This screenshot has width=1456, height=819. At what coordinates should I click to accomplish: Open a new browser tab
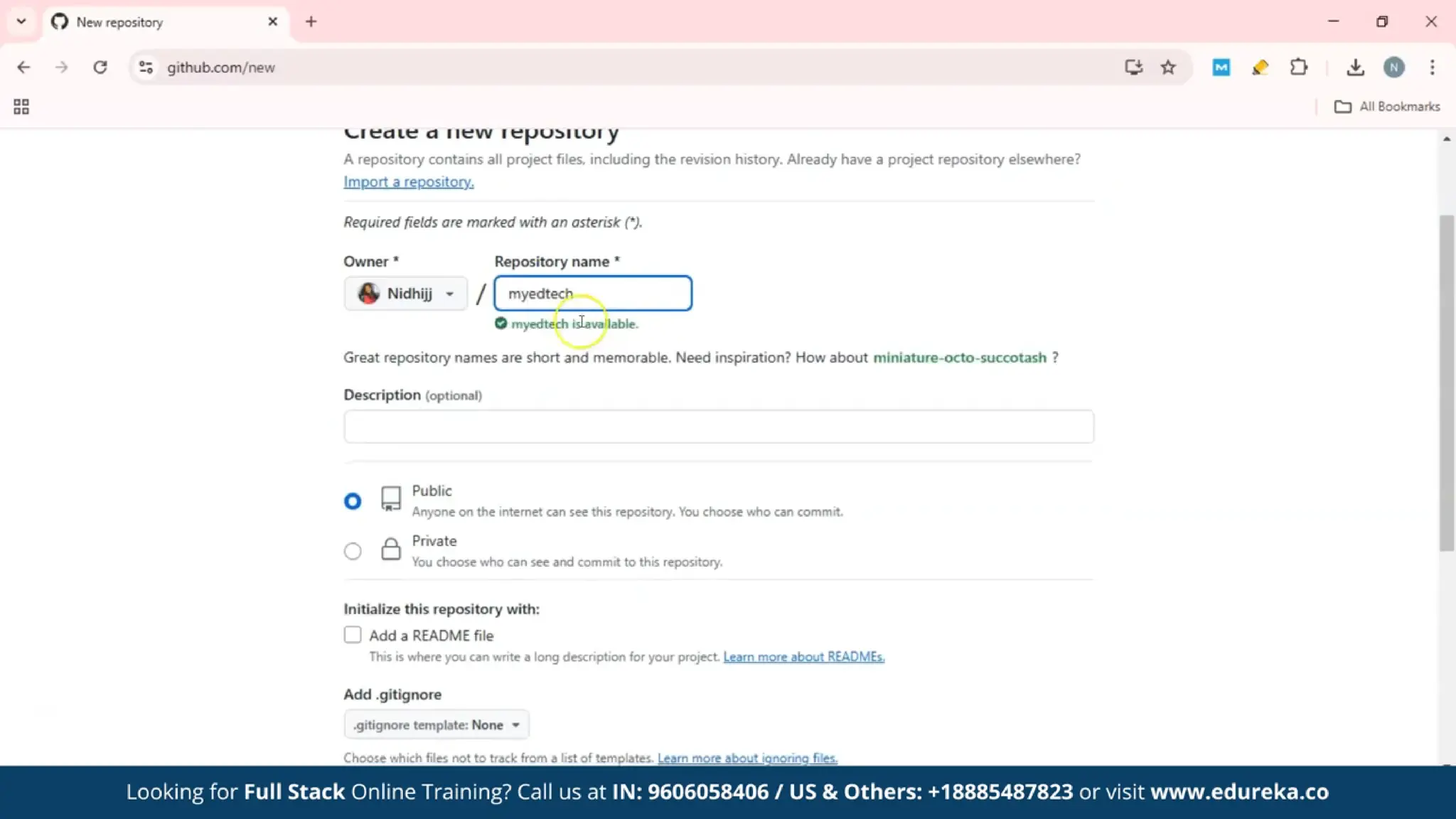coord(311,22)
